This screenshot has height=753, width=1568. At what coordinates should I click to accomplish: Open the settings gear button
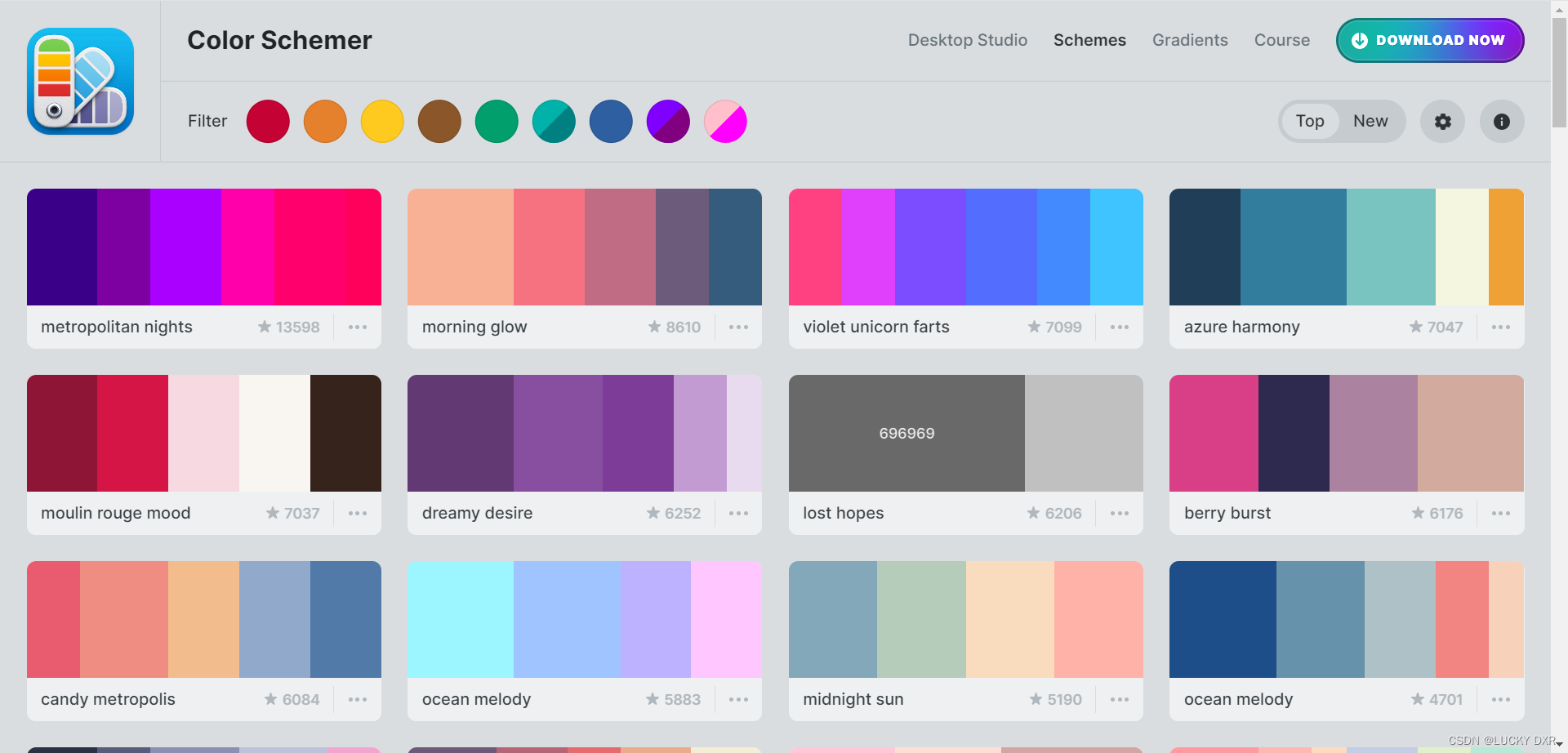1443,122
